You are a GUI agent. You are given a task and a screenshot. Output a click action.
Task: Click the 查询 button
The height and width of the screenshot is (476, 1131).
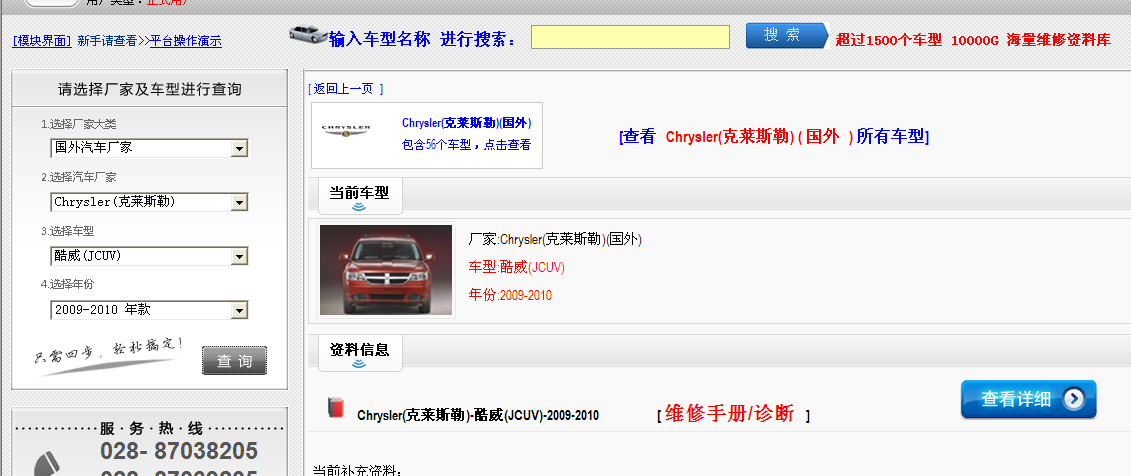234,361
